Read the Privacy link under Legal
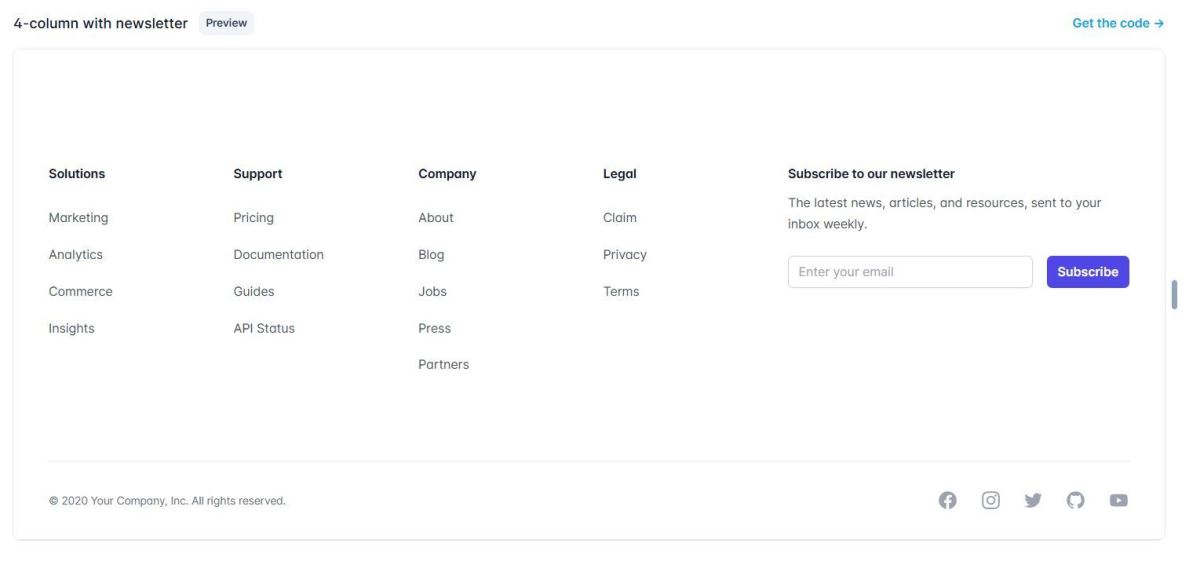Image resolution: width=1200 pixels, height=583 pixels. point(624,255)
